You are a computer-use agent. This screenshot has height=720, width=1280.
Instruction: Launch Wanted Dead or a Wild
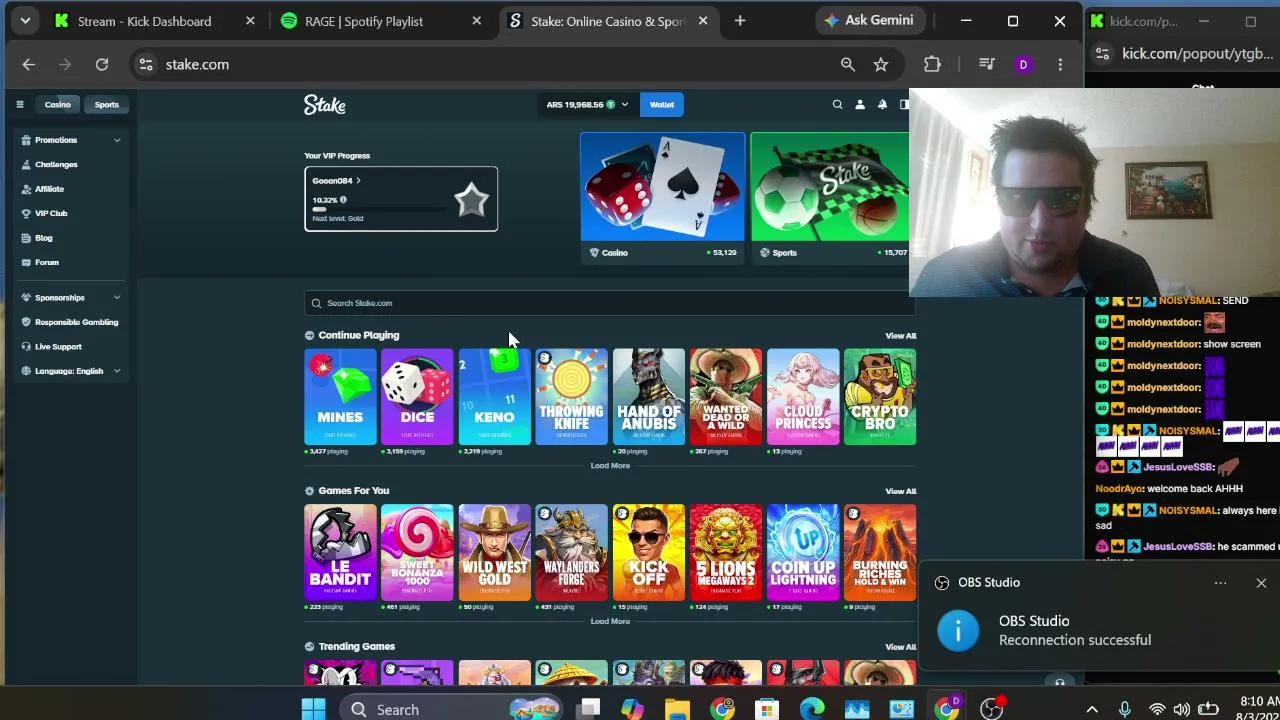(x=725, y=396)
